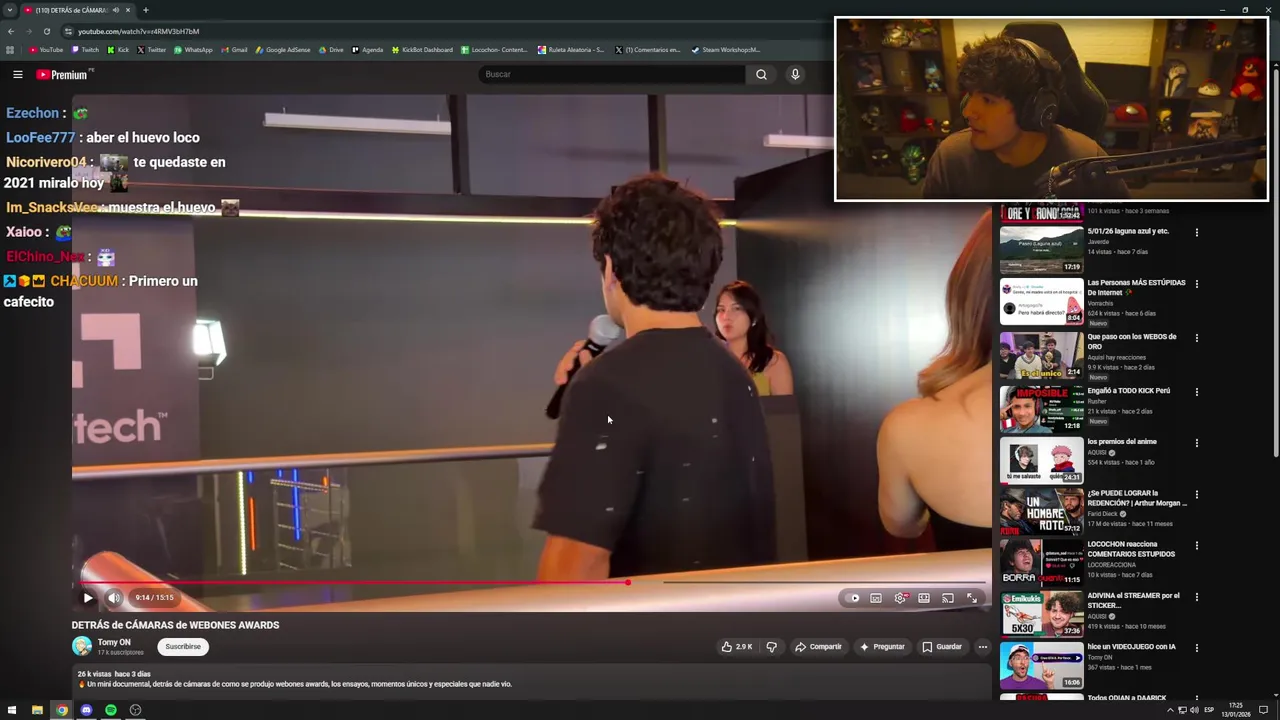Open Chrome from taskbar
The width and height of the screenshot is (1280, 720).
(x=62, y=710)
